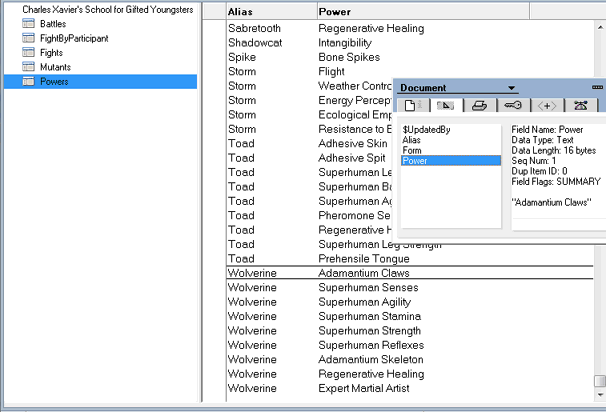The width and height of the screenshot is (606, 412).
Task: Select the Powers view
Action: coord(100,82)
